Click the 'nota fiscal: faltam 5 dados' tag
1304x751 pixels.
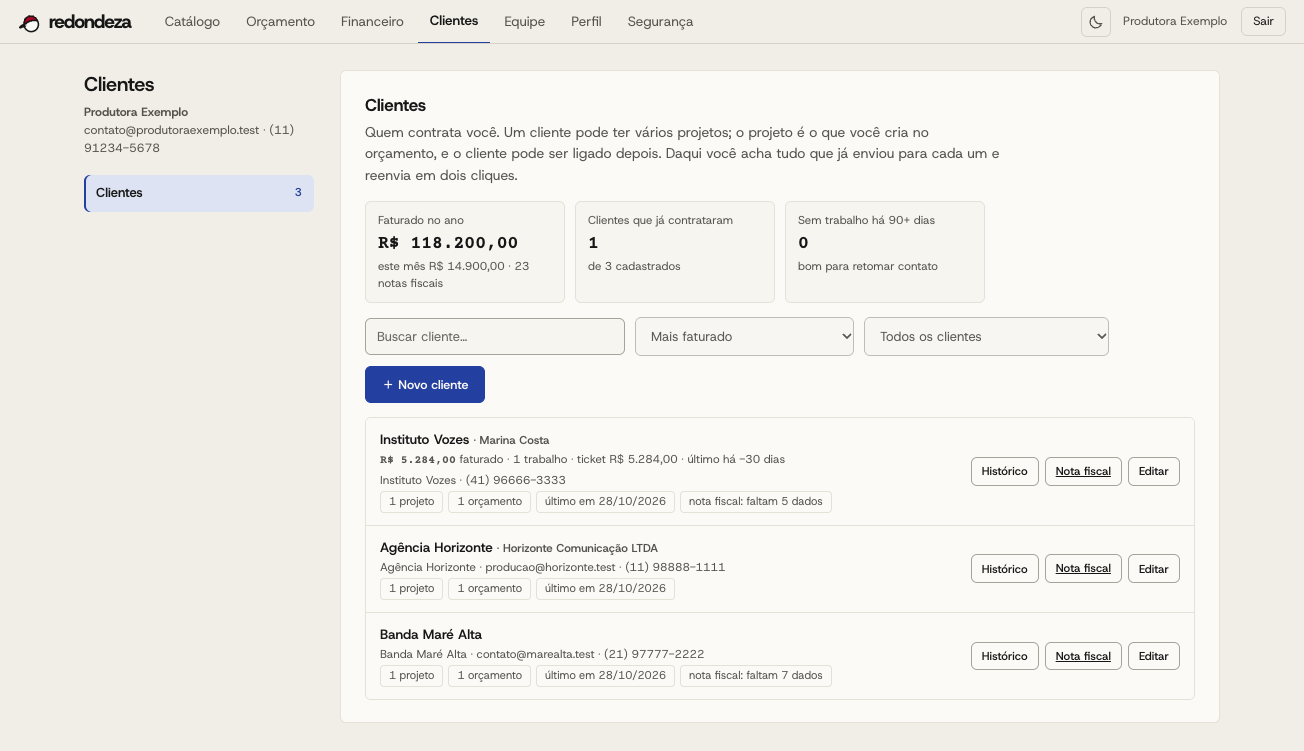coord(756,502)
